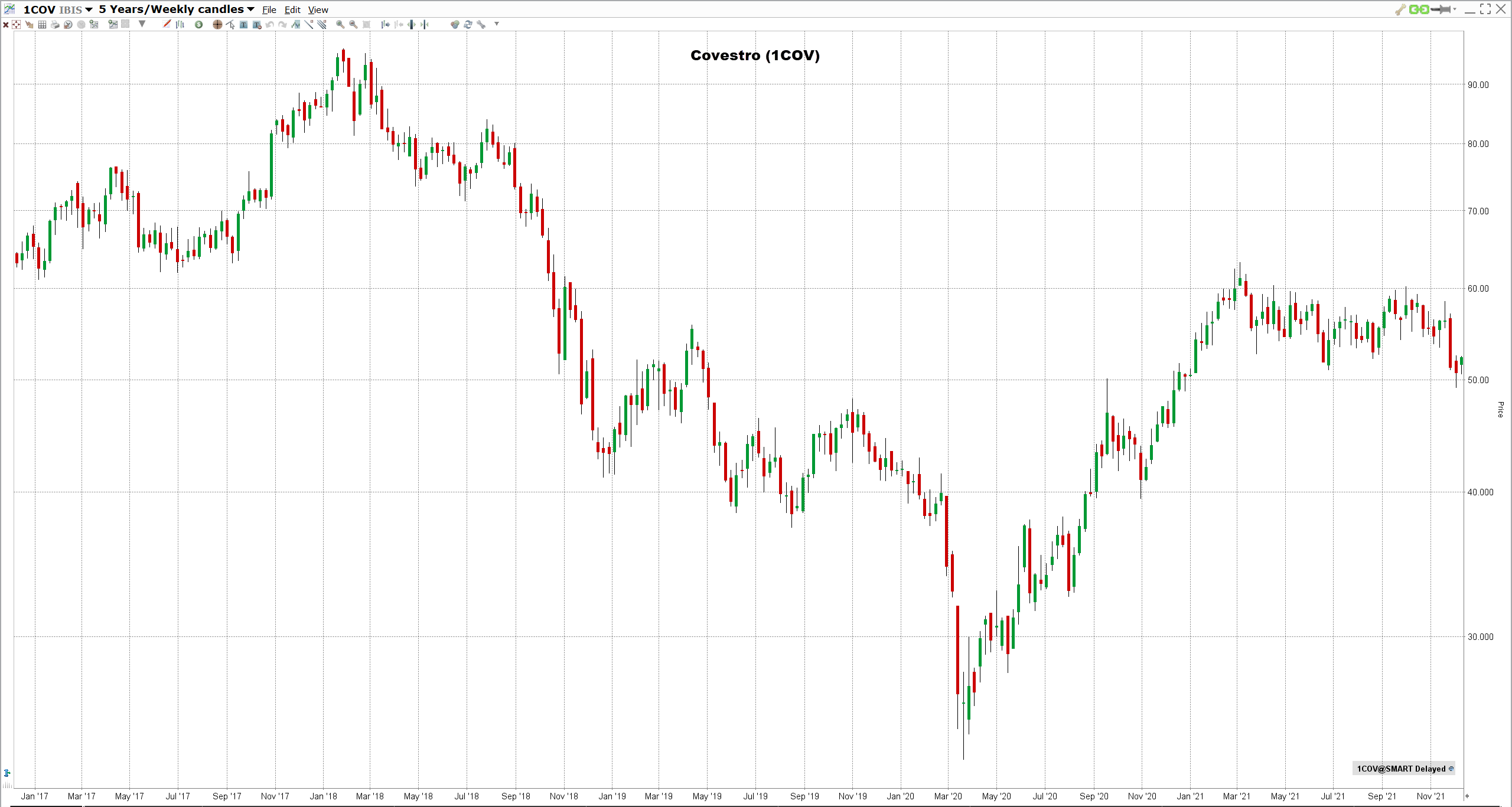Image resolution: width=1512 pixels, height=807 pixels.
Task: Click the Nov '21 time axis label
Action: (x=1430, y=796)
